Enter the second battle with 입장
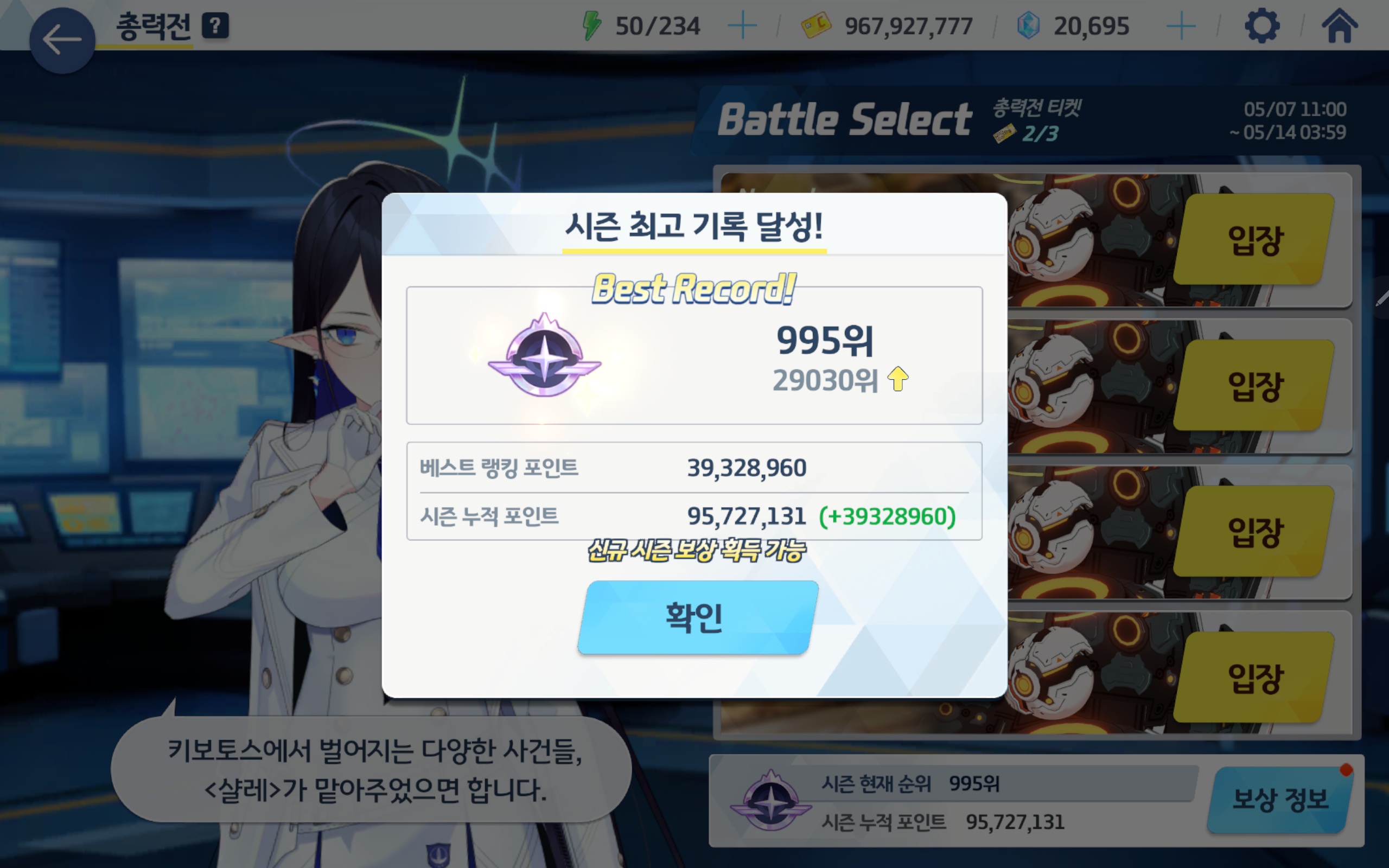The height and width of the screenshot is (868, 1389). click(1254, 385)
